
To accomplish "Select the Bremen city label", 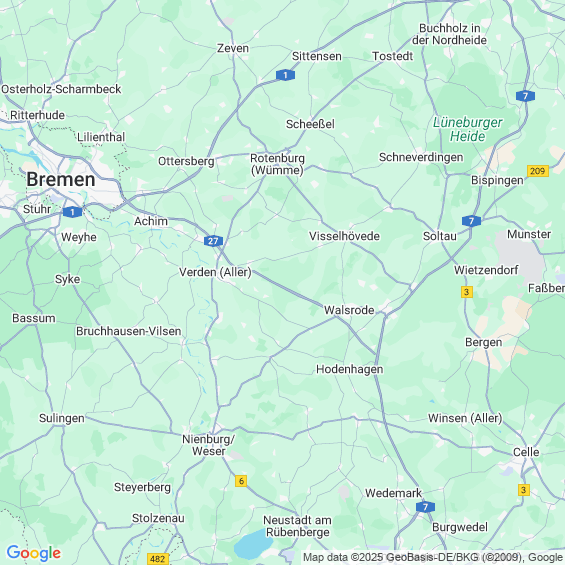I will click(x=61, y=179).
